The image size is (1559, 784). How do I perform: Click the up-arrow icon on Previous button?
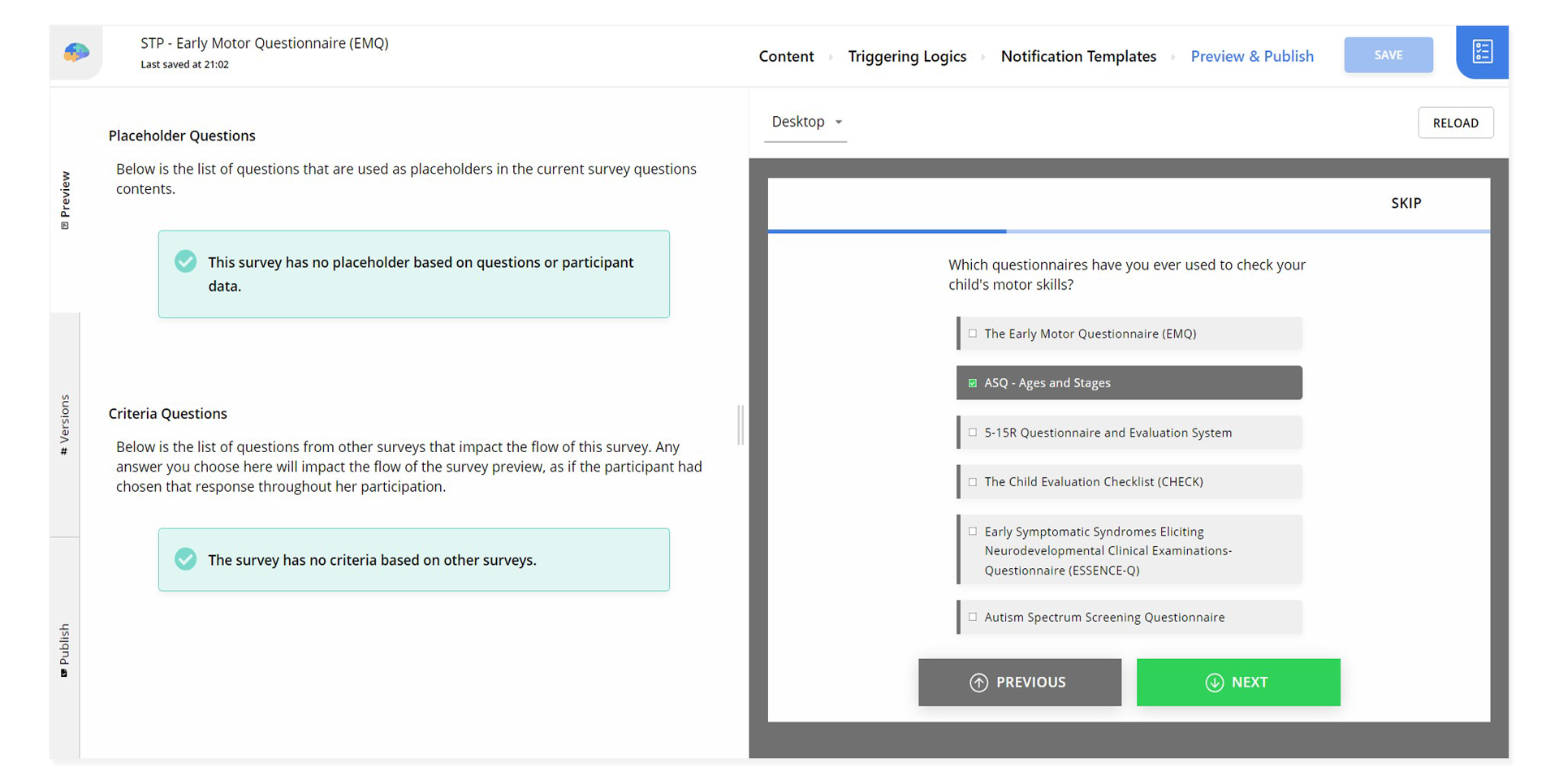979,683
